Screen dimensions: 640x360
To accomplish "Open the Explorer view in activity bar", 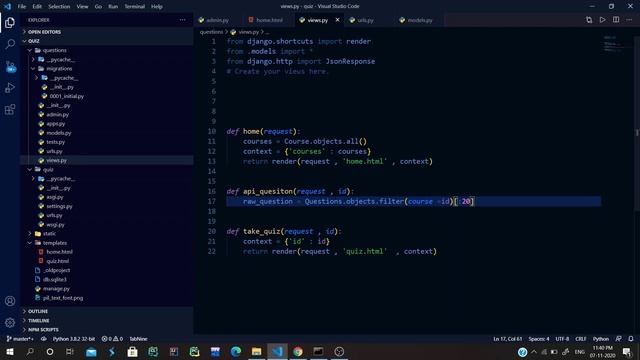I will click(x=10, y=23).
